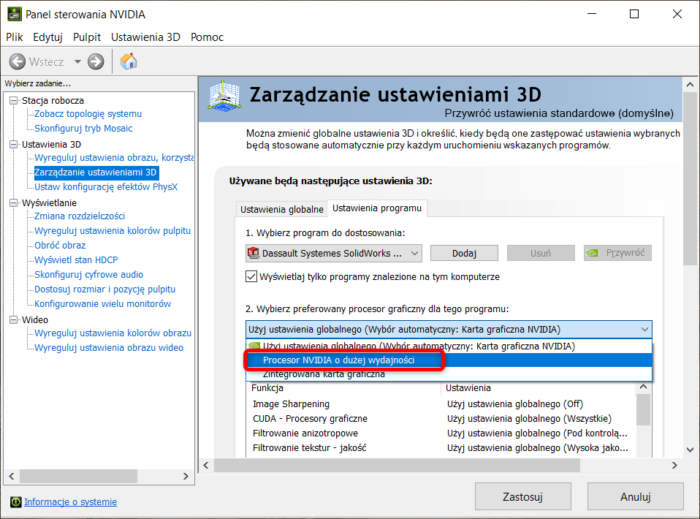Open 'Wyreguluj ustawienia kolorów pulpitu' item
The image size is (700, 519).
pyautogui.click(x=112, y=231)
